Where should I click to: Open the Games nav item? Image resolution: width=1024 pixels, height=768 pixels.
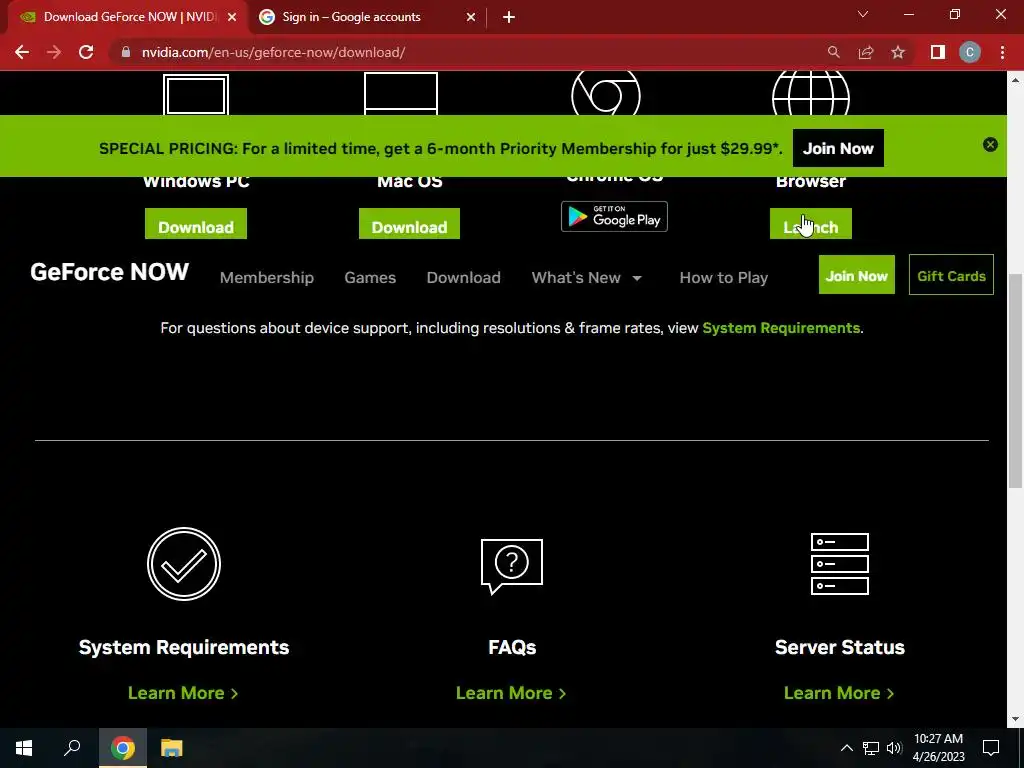370,278
